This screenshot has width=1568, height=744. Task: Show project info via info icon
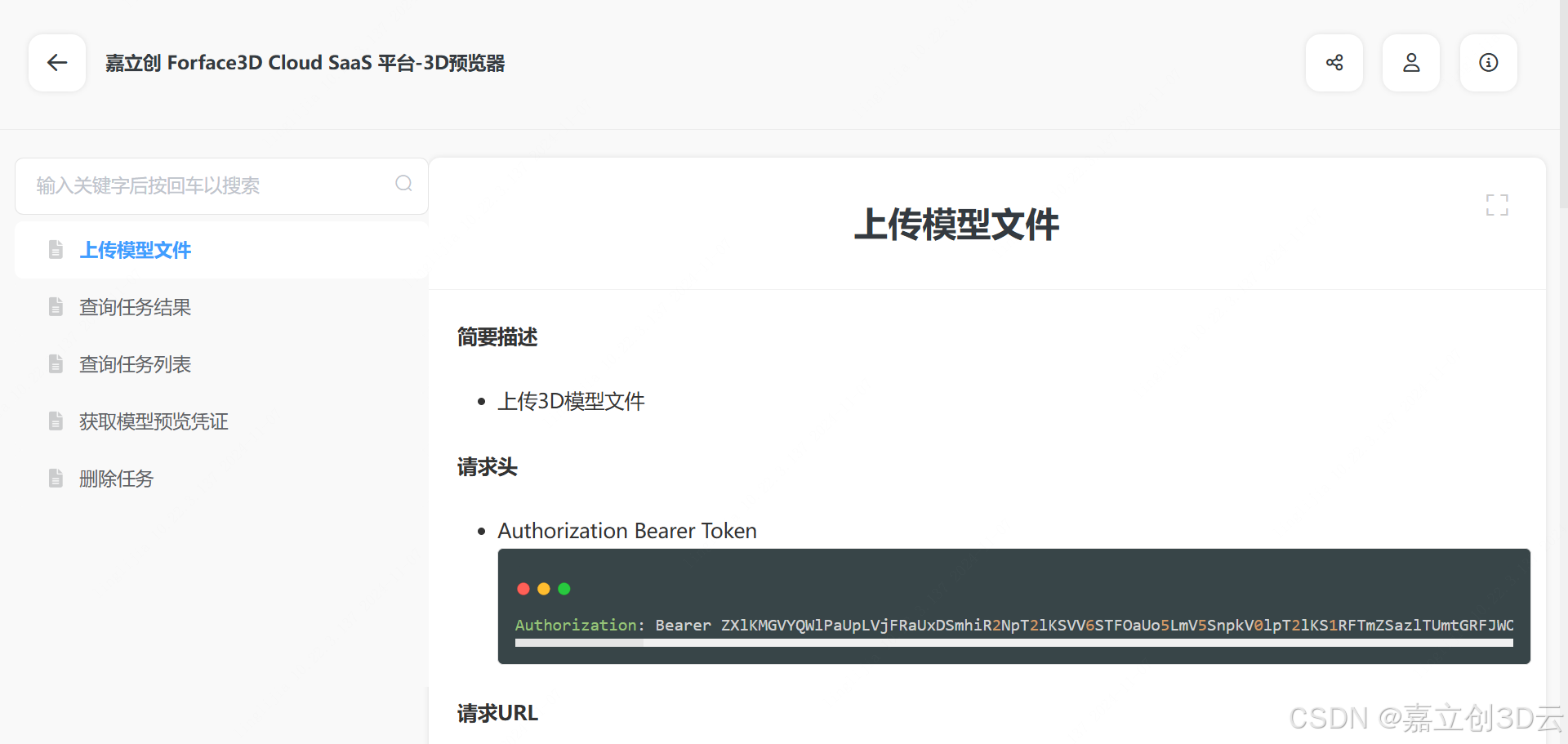(x=1489, y=63)
